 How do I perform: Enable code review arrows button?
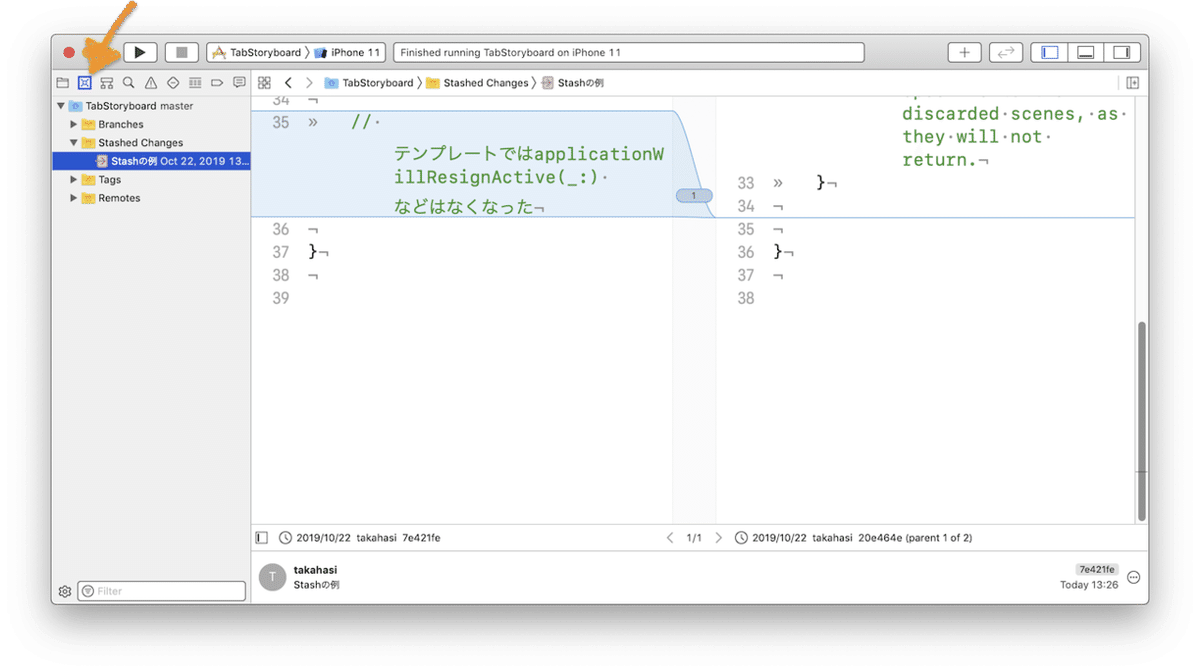pyautogui.click(x=1006, y=52)
